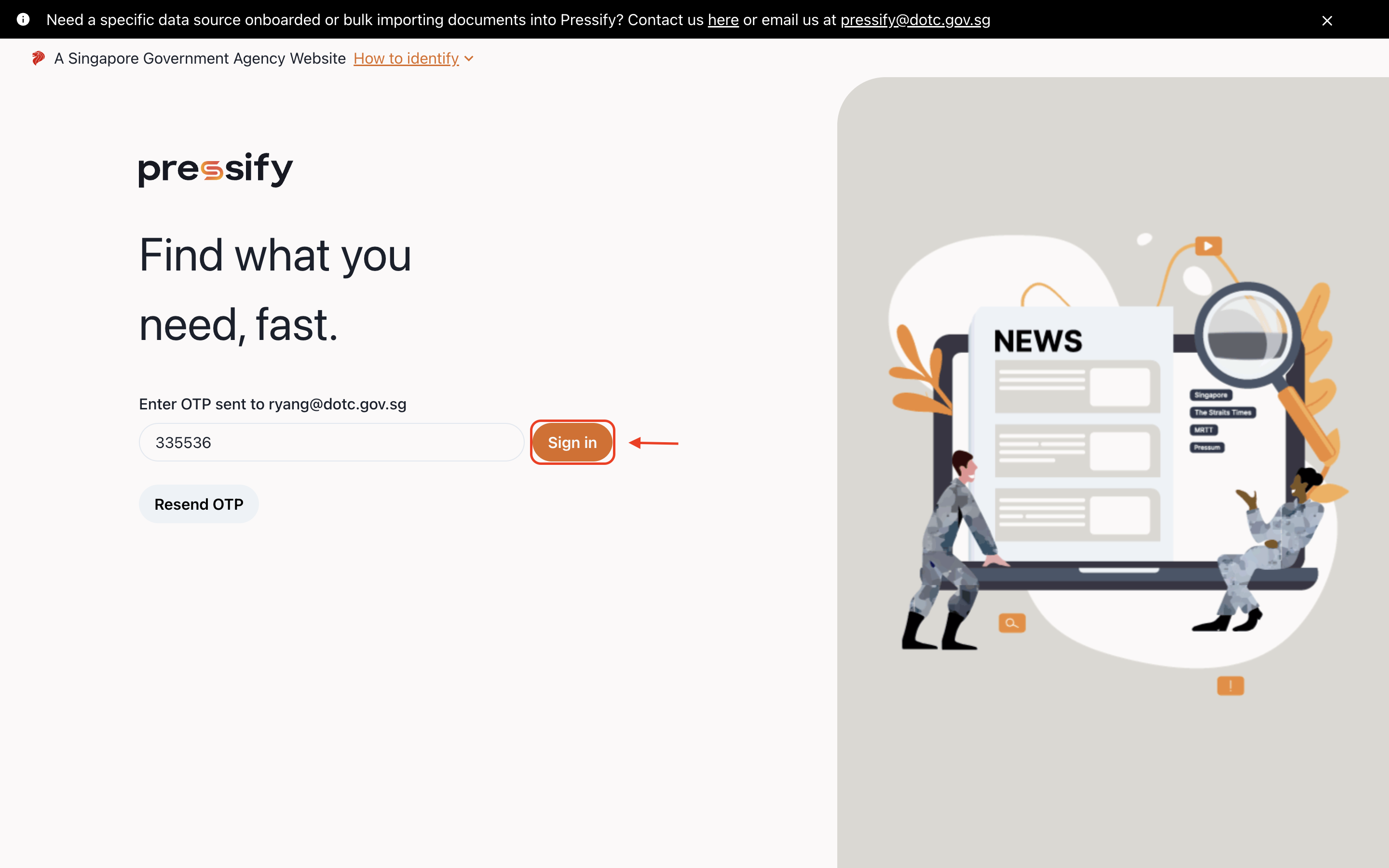
Task: Click the pressify@dotc.gov.sg email link
Action: click(x=915, y=19)
